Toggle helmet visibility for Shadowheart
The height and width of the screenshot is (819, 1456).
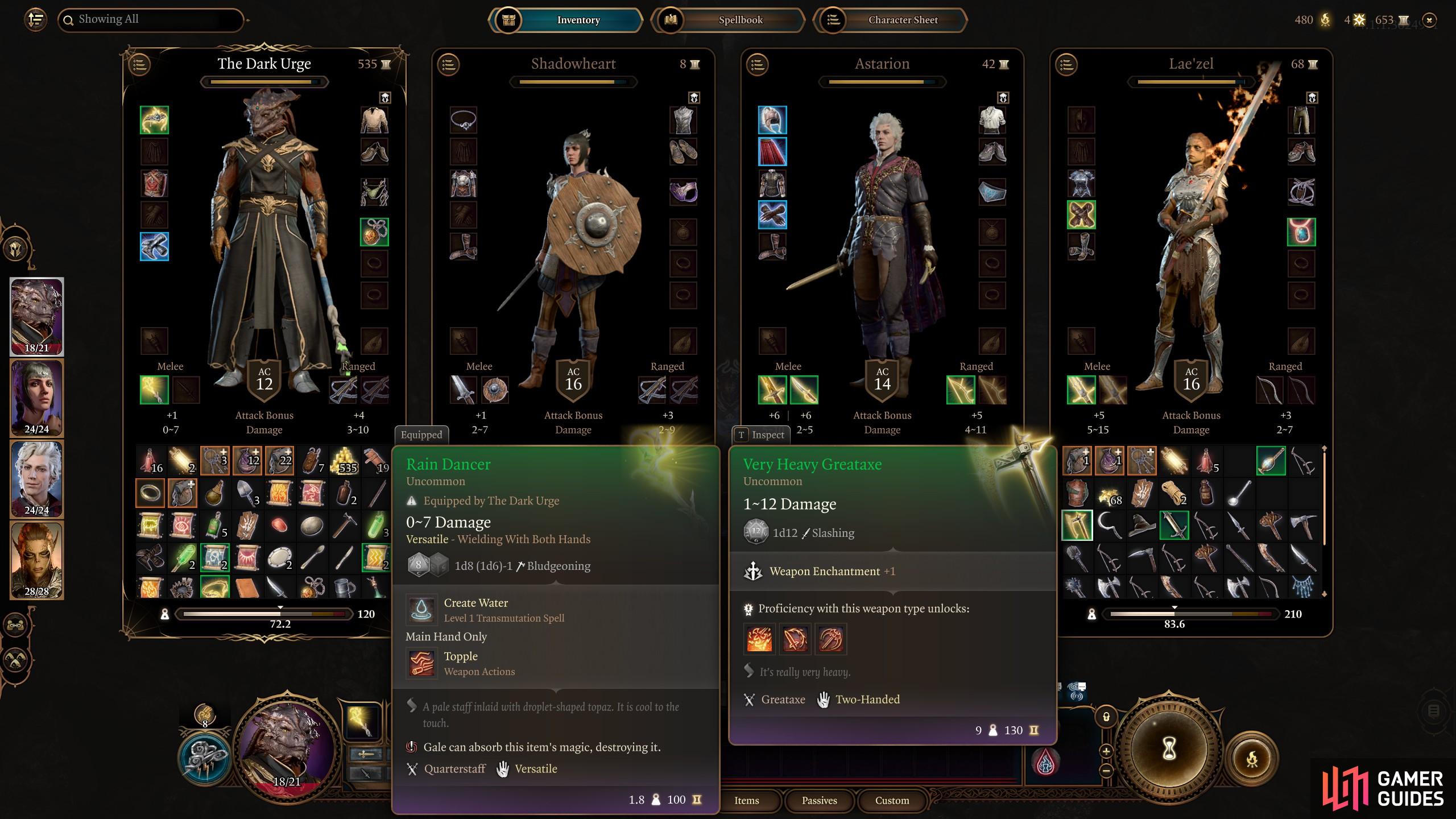click(694, 98)
